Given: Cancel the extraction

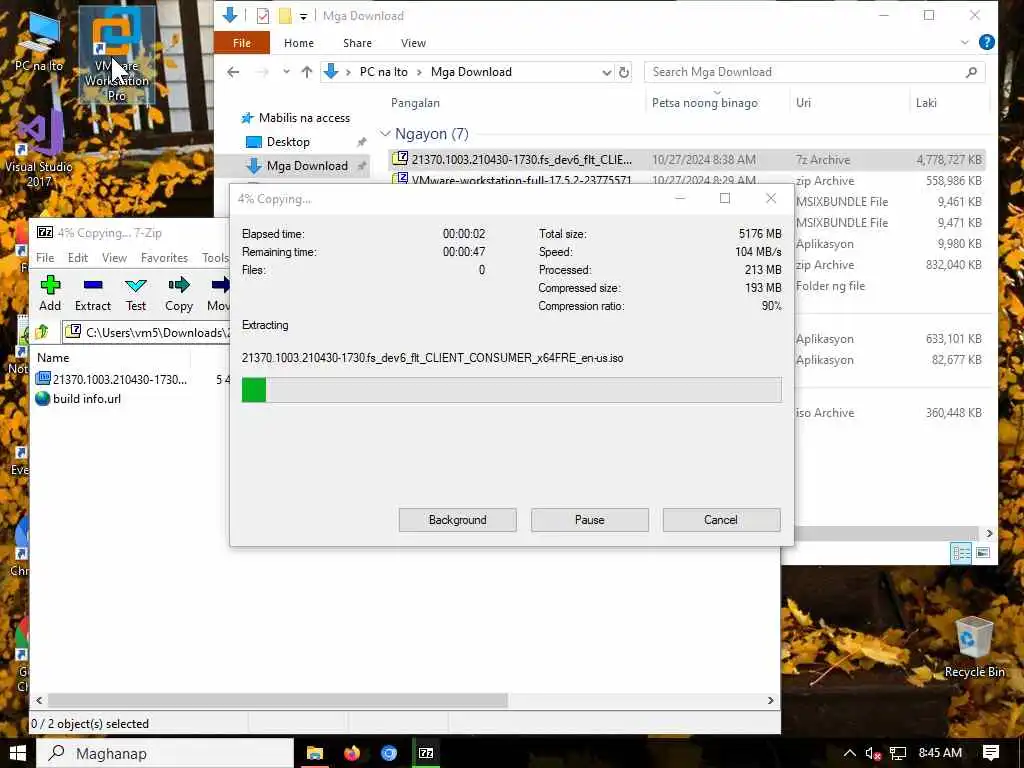Looking at the screenshot, I should click(721, 520).
